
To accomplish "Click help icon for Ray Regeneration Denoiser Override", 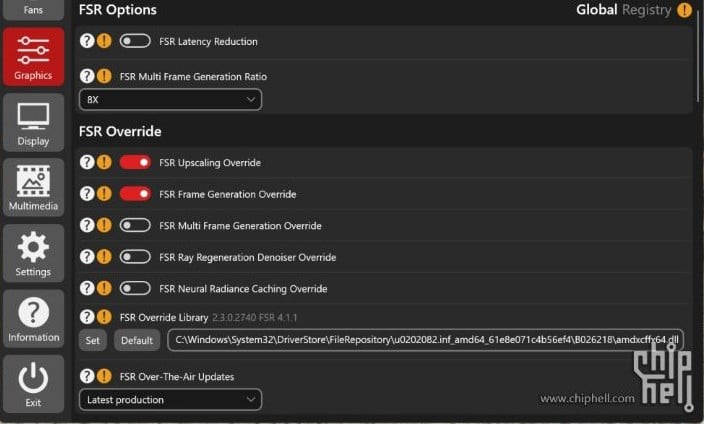I will 87,256.
